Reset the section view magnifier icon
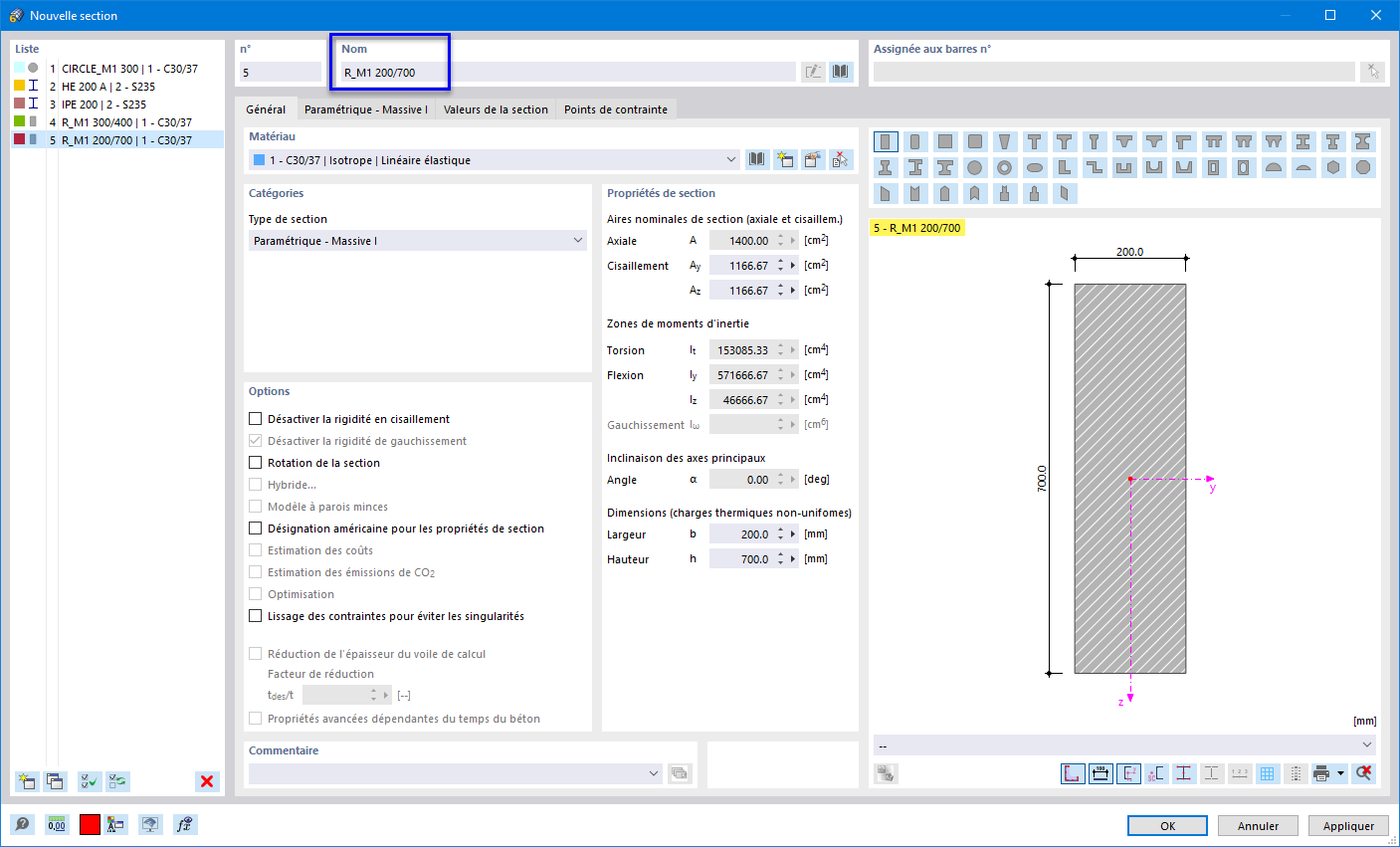The image size is (1400, 847). point(1364,773)
